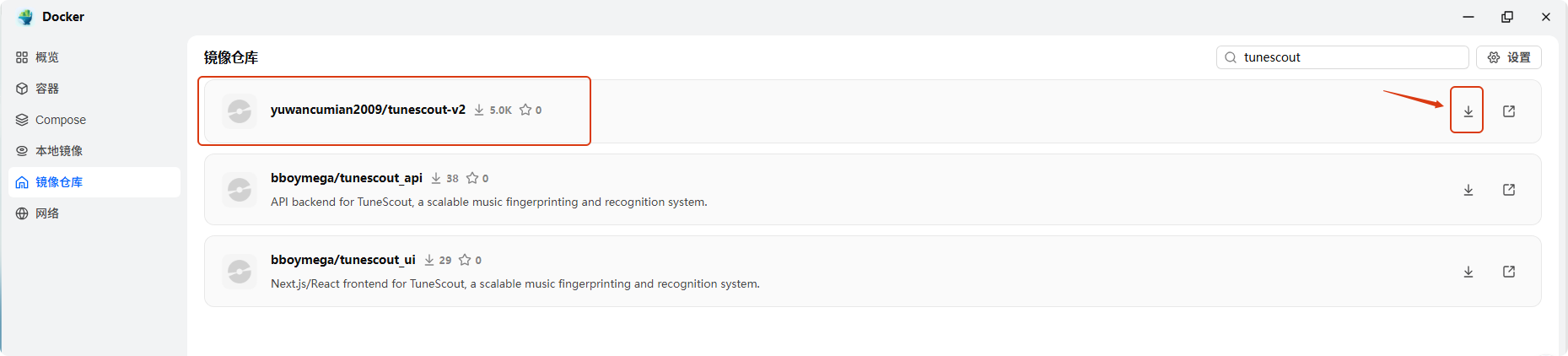Open 设置 settings button
Screen dimensions: 1568x356
(x=1509, y=57)
